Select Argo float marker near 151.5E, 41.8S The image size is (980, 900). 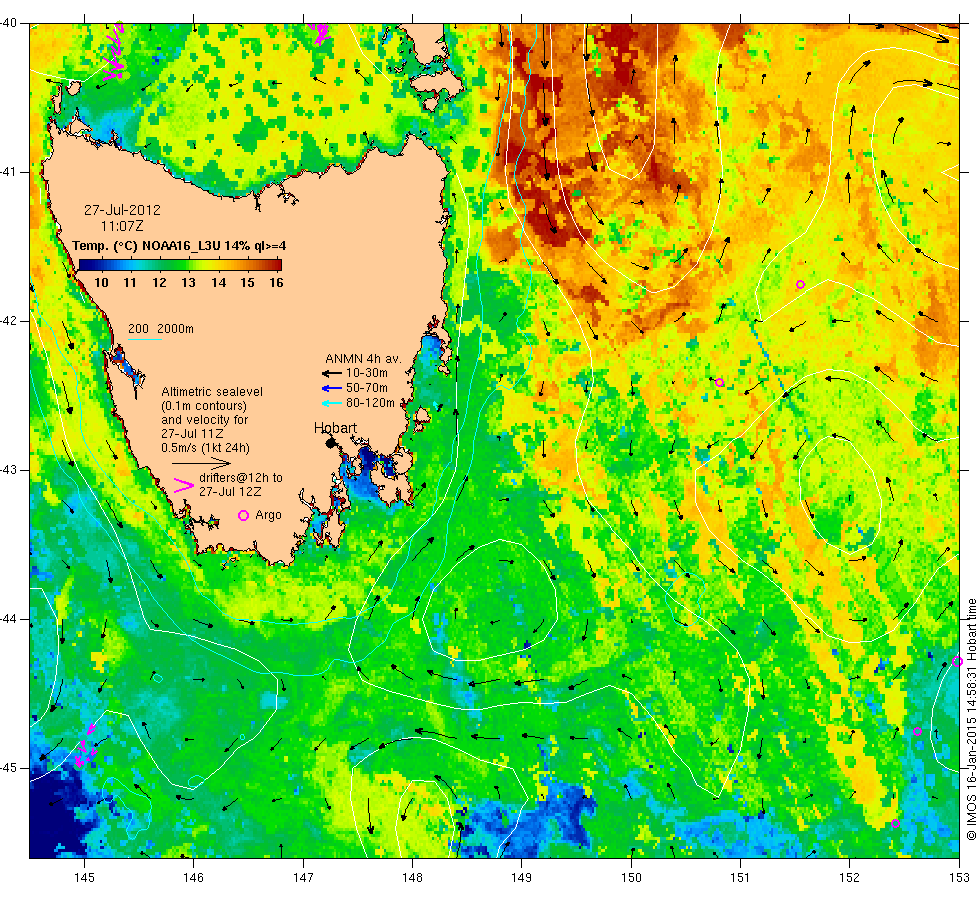(800, 284)
